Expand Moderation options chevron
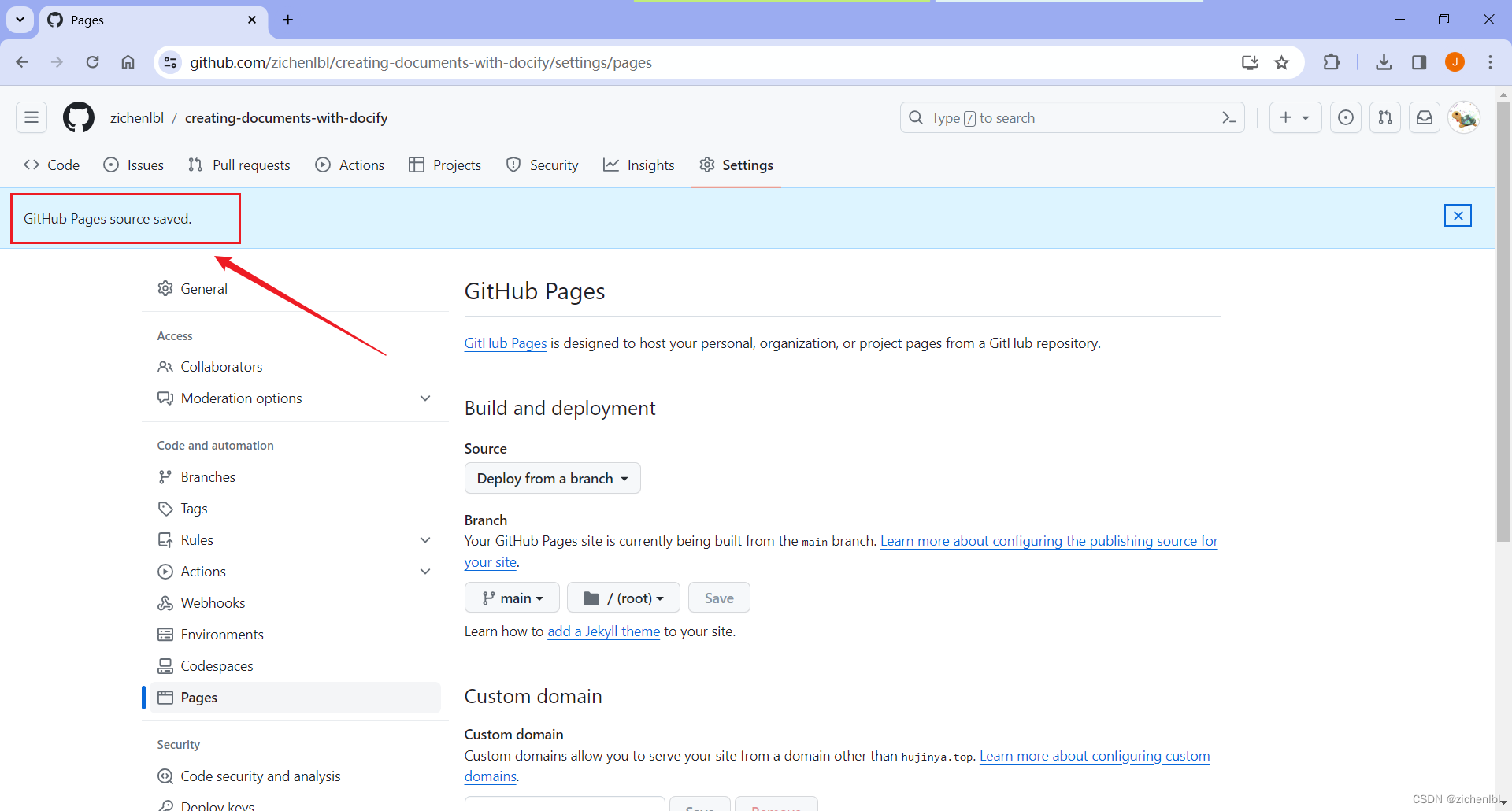Screen dimensions: 1512x811 (425, 398)
